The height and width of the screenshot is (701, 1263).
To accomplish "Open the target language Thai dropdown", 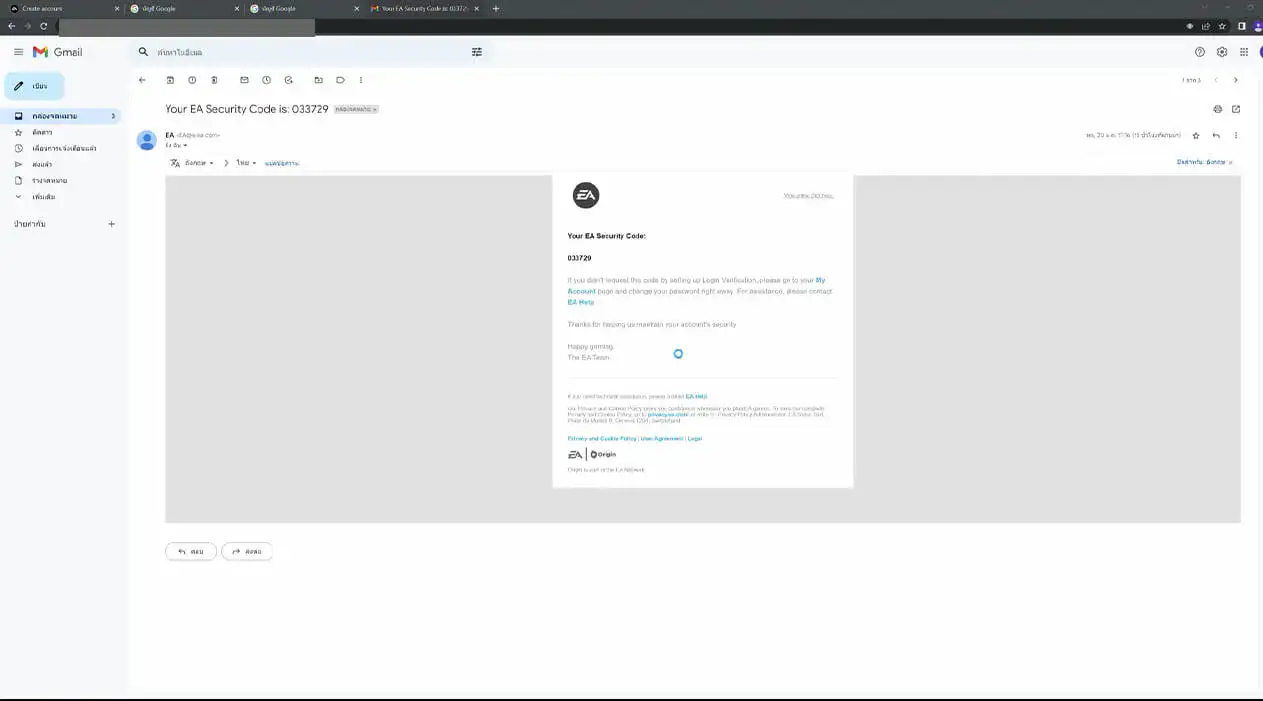I will point(246,163).
